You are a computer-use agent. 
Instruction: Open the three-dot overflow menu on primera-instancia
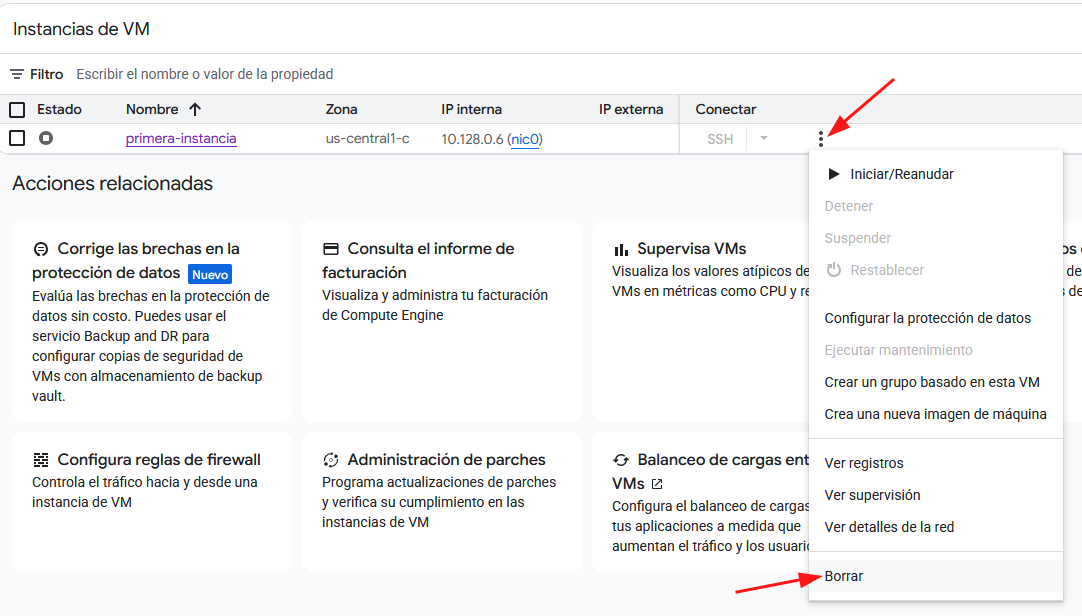click(820, 139)
